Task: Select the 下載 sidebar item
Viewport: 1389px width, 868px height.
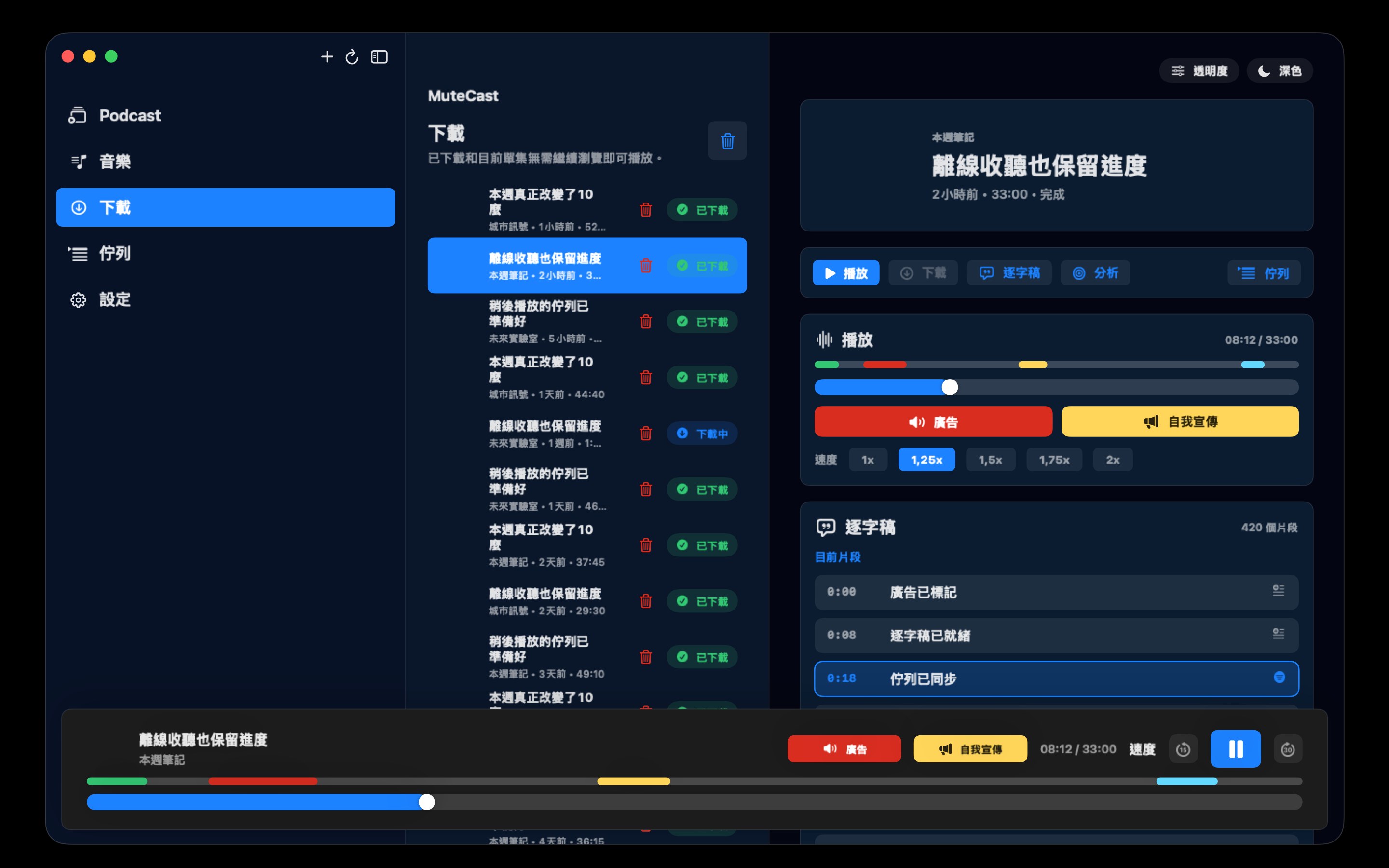Action: coord(226,207)
